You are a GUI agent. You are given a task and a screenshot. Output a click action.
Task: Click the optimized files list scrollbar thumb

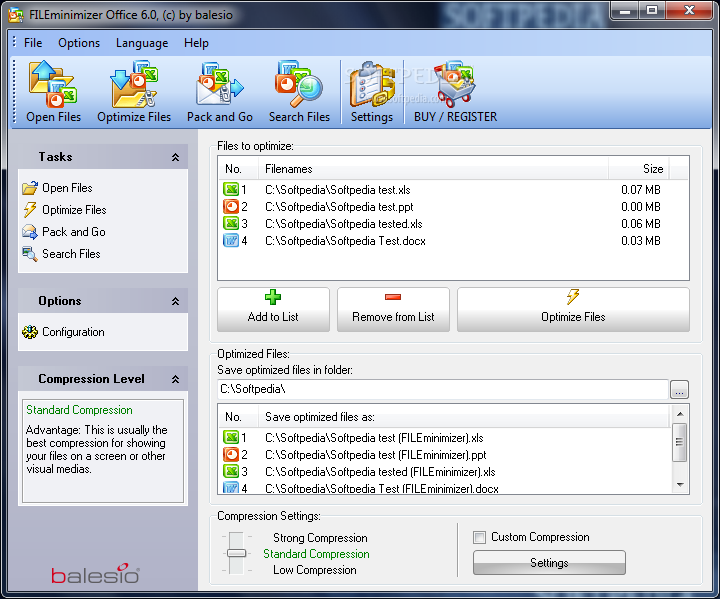pos(680,442)
